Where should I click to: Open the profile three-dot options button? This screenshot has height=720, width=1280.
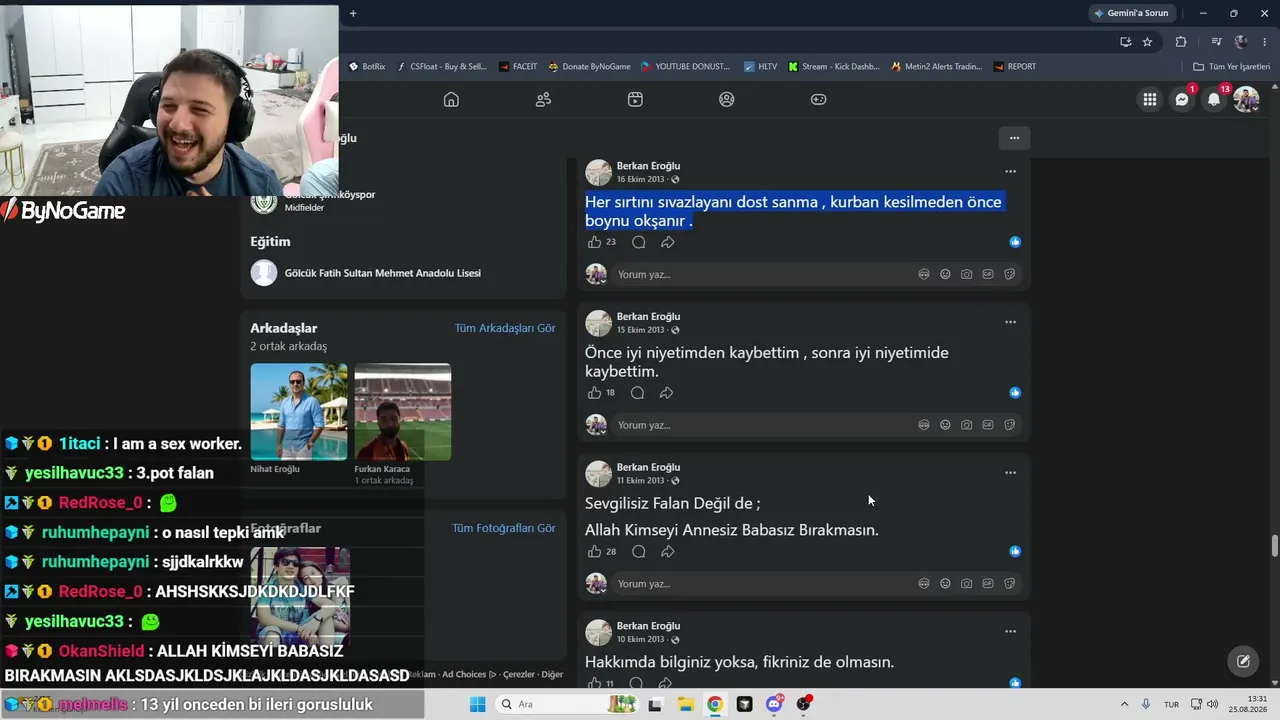1014,138
